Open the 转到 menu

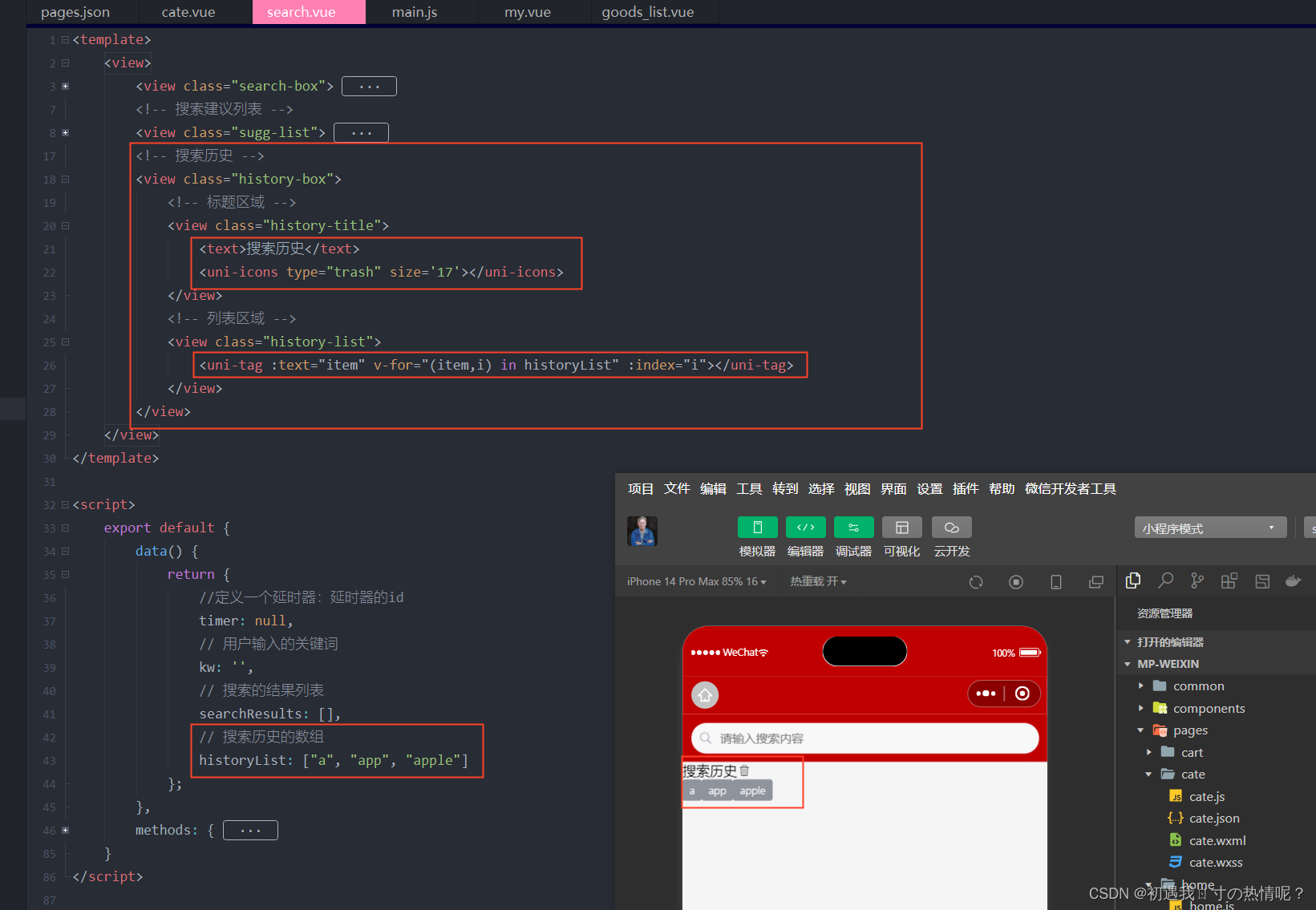coord(785,488)
